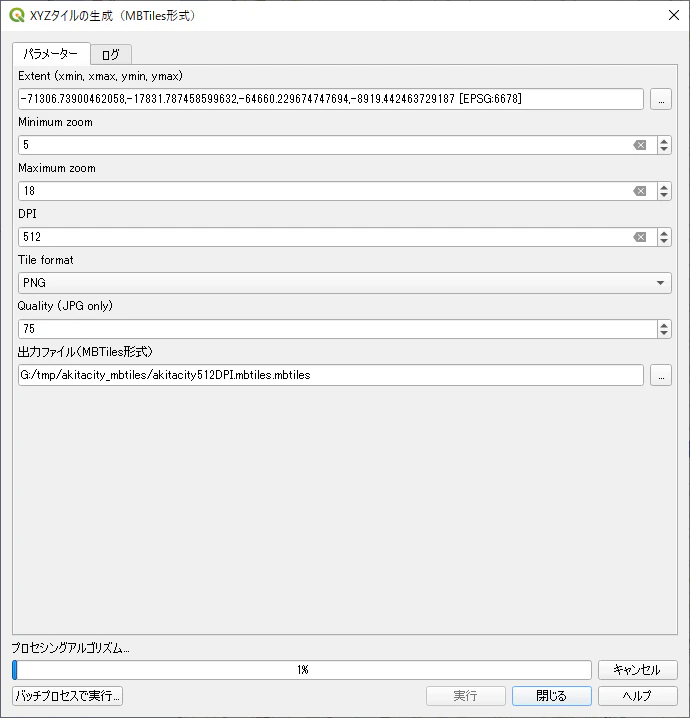Viewport: 690px width, 718px height.
Task: Decrease Maximum zoom with down arrow
Action: pyautogui.click(x=664, y=196)
